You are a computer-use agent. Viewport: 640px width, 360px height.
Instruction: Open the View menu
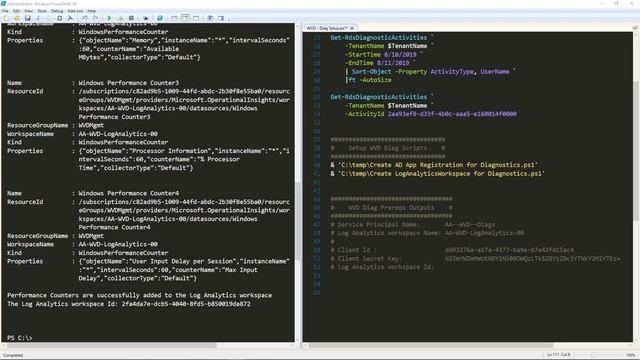click(29, 11)
